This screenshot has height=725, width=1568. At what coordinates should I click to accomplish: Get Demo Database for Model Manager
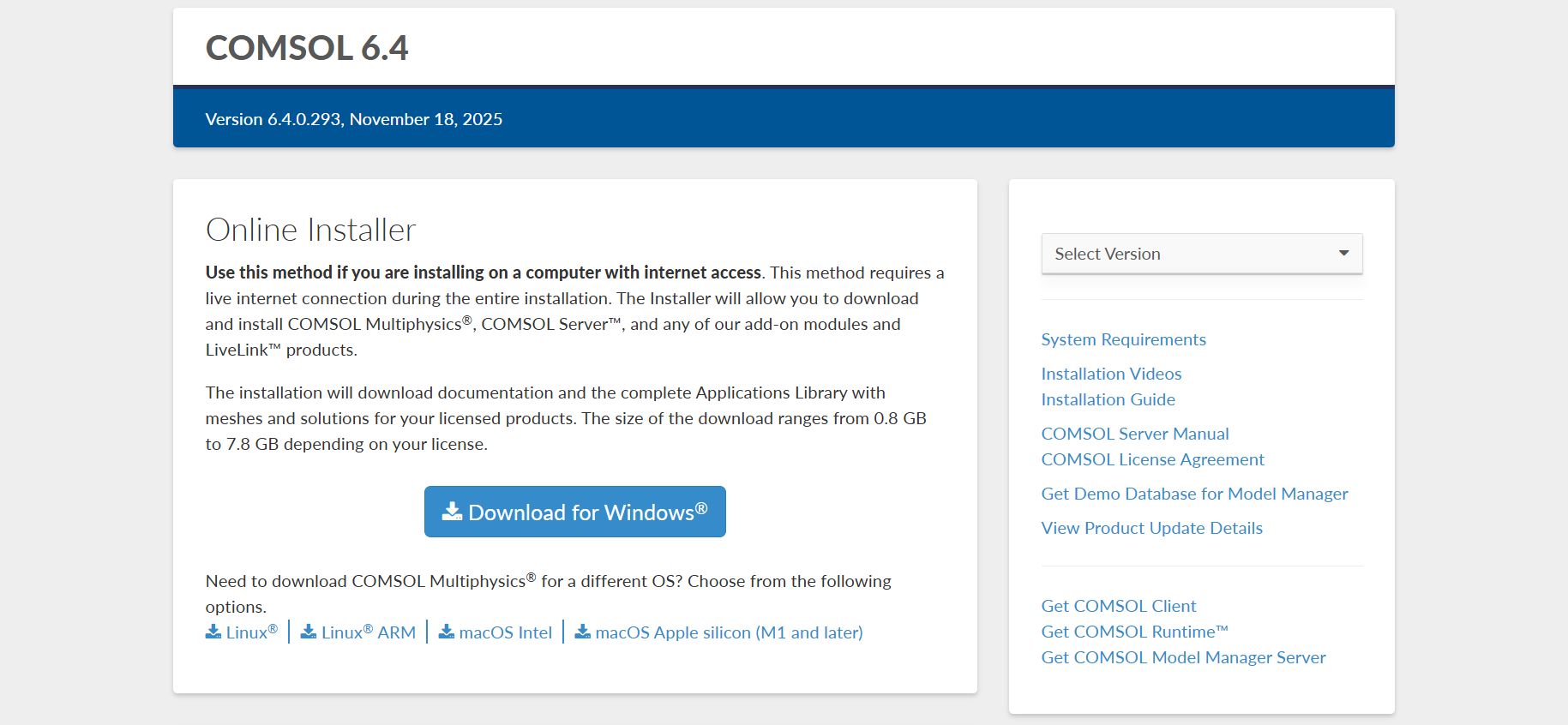point(1194,494)
